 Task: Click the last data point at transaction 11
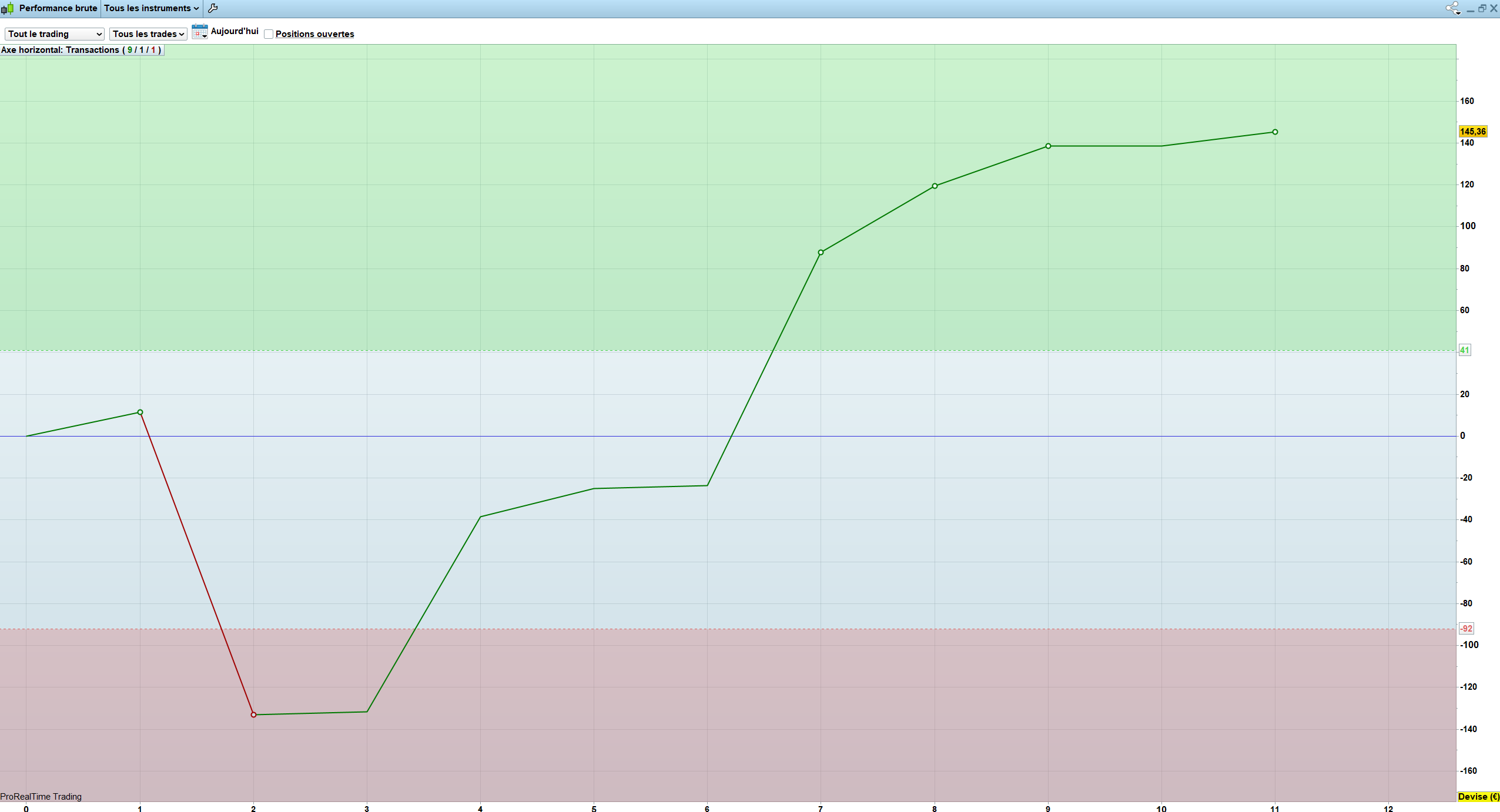pos(1275,132)
